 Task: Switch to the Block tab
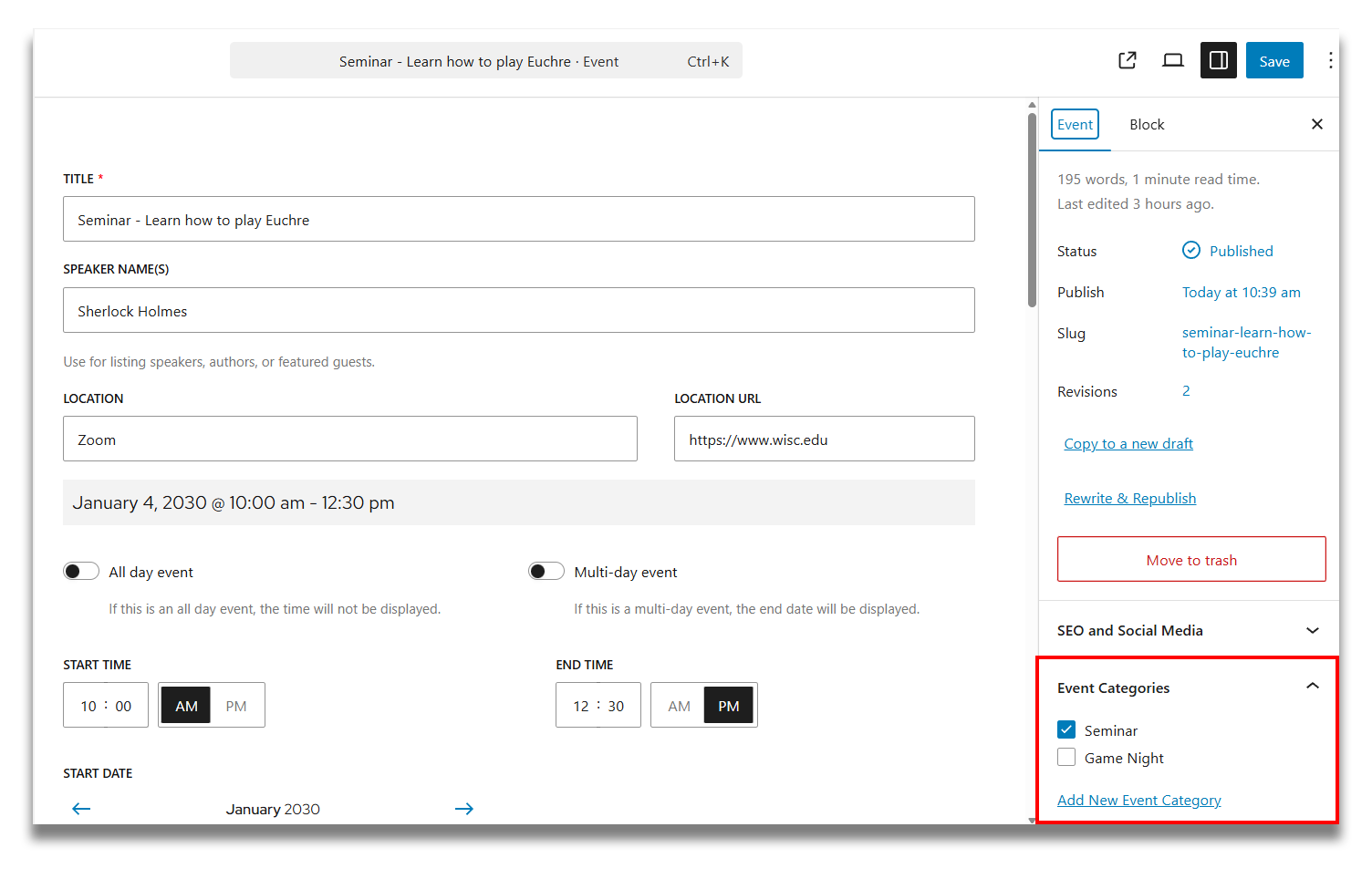1147,124
